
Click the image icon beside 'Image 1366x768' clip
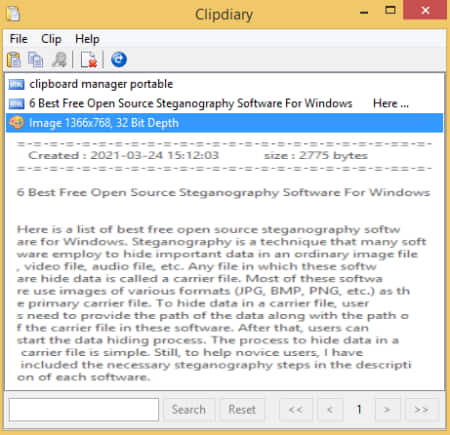(17, 123)
